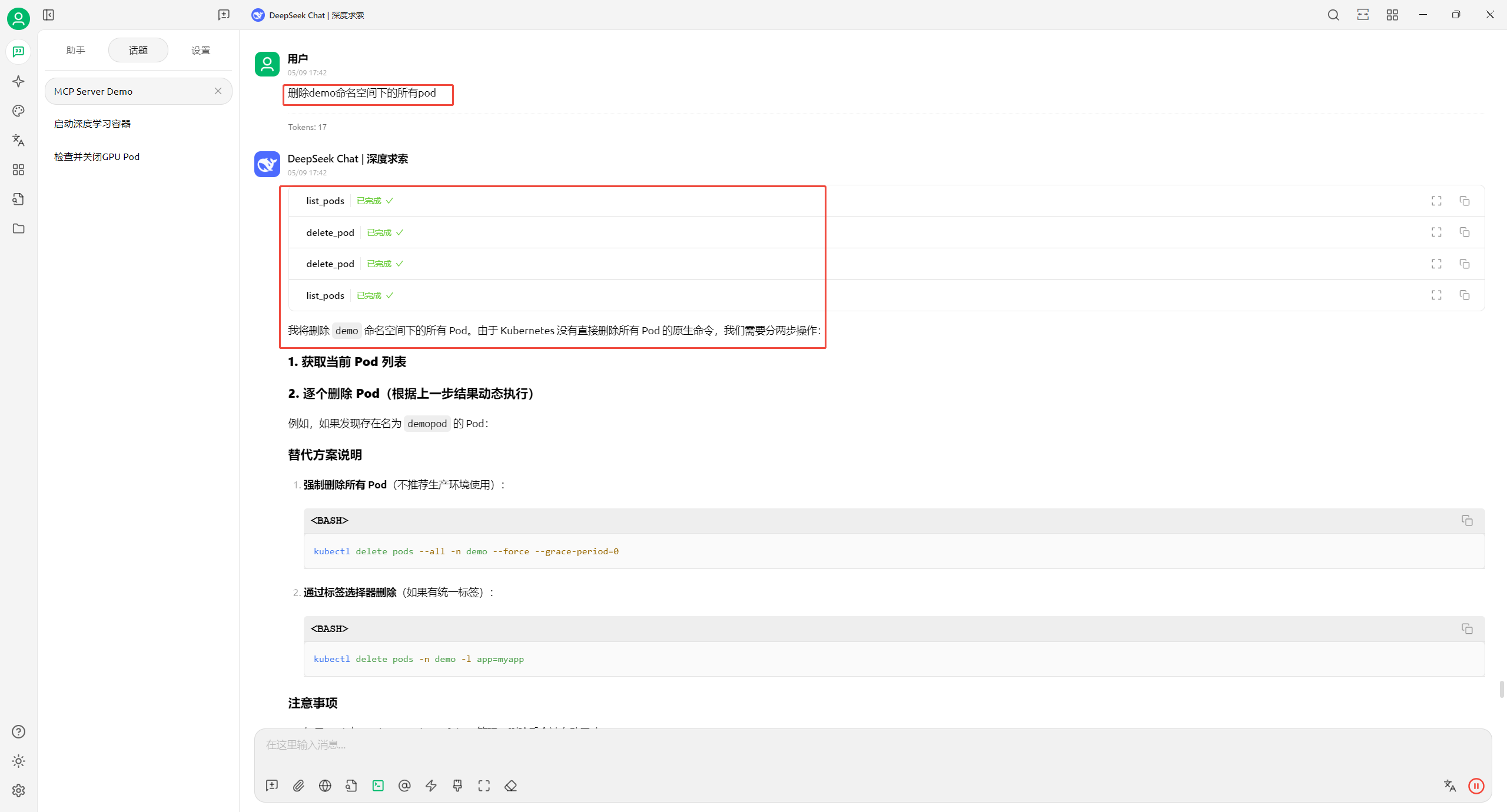This screenshot has width=1507, height=812.
Task: Click the @ mention model icon
Action: coord(404,786)
